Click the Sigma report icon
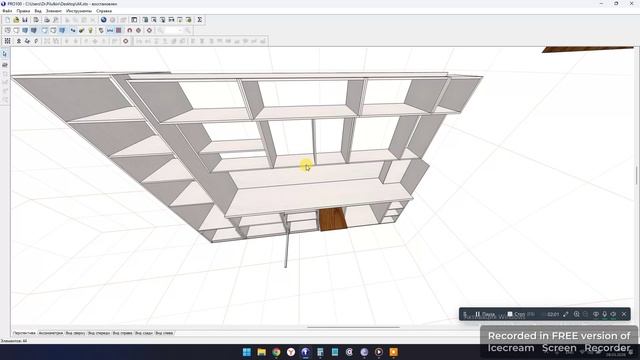The height and width of the screenshot is (360, 640). pos(200,20)
